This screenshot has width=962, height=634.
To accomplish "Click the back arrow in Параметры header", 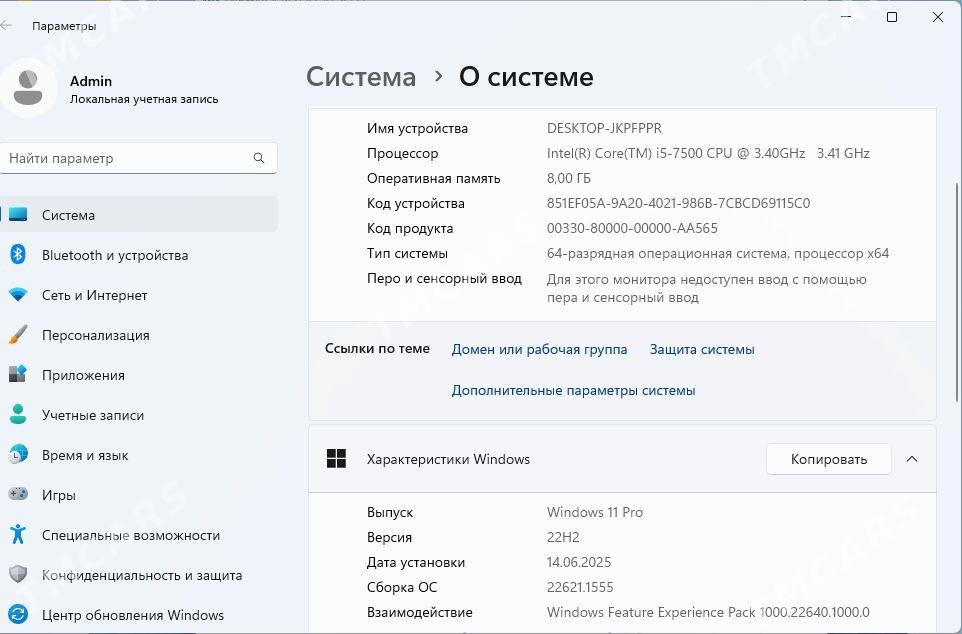I will tap(6, 26).
